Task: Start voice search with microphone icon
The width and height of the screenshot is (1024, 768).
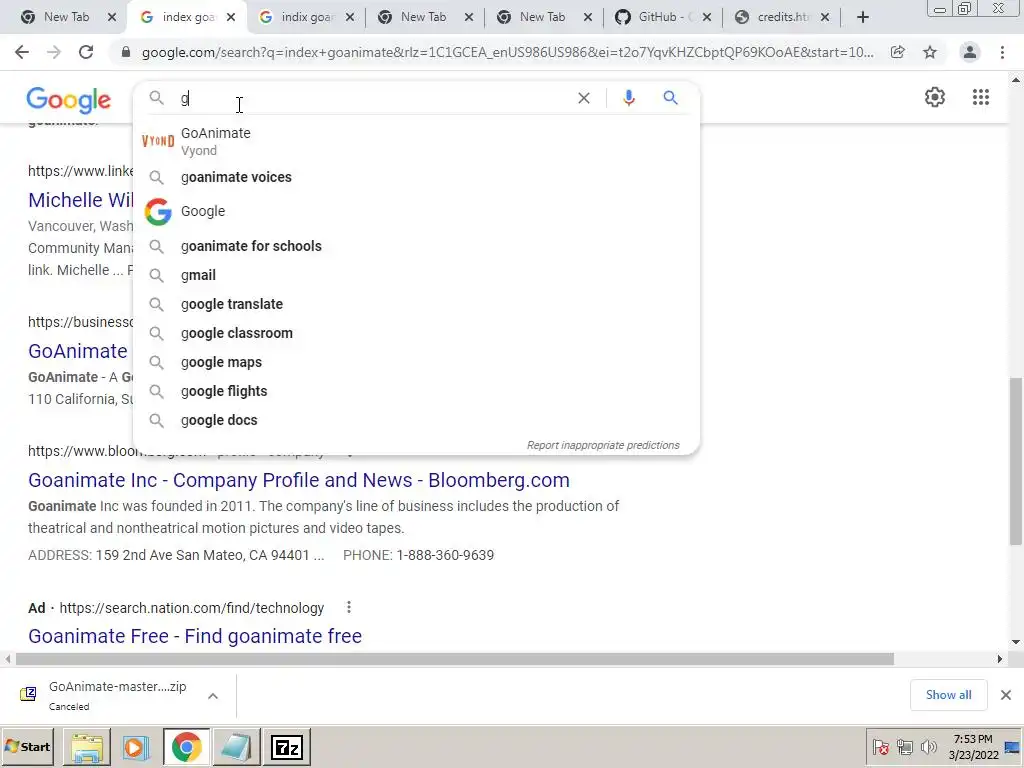Action: pos(629,98)
